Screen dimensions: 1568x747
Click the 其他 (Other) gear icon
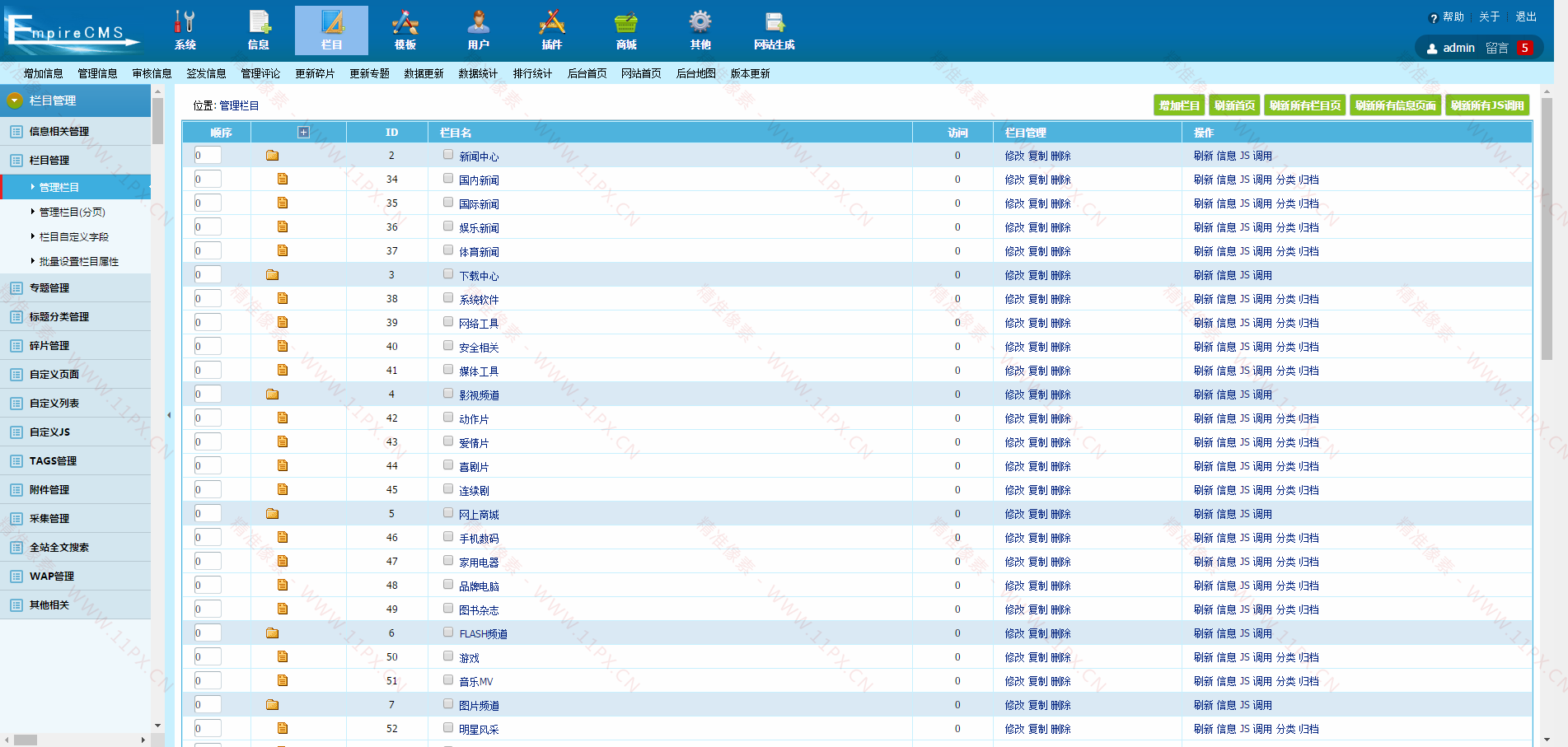(700, 30)
